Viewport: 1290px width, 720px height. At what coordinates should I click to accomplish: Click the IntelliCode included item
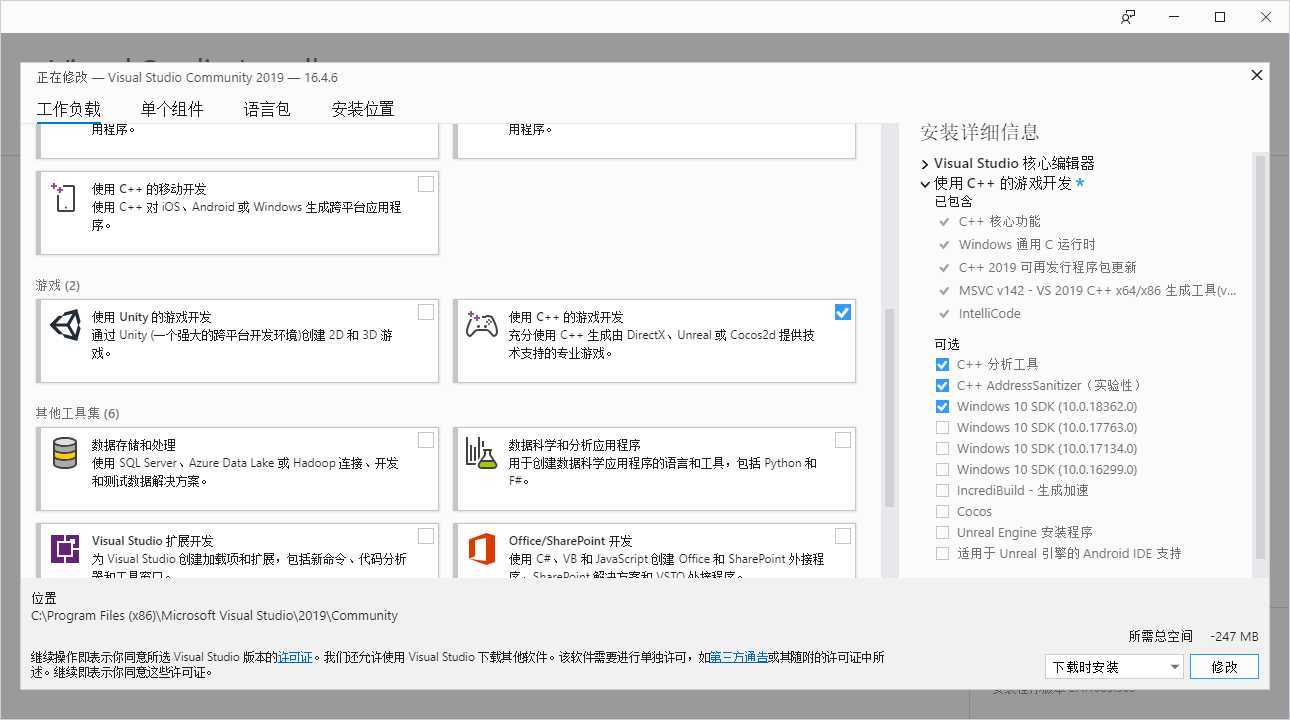990,314
